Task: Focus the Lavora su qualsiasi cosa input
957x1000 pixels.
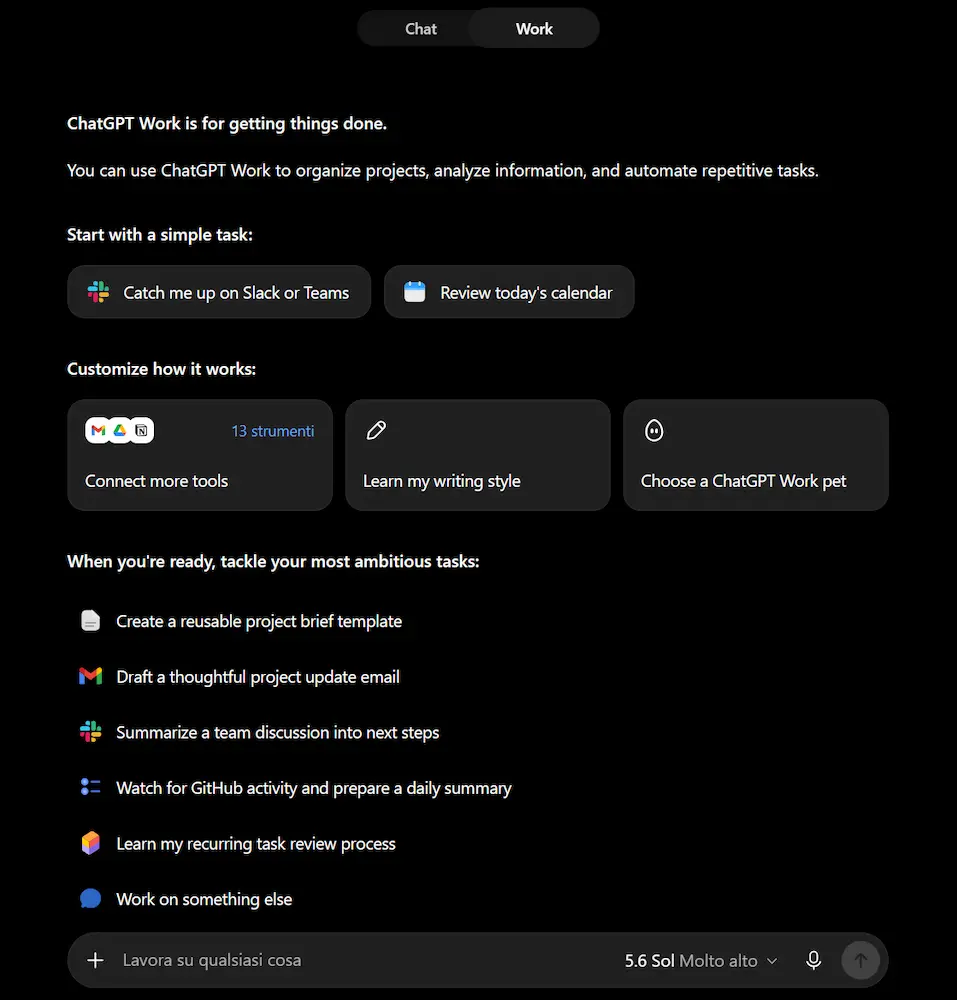Action: pyautogui.click(x=363, y=960)
